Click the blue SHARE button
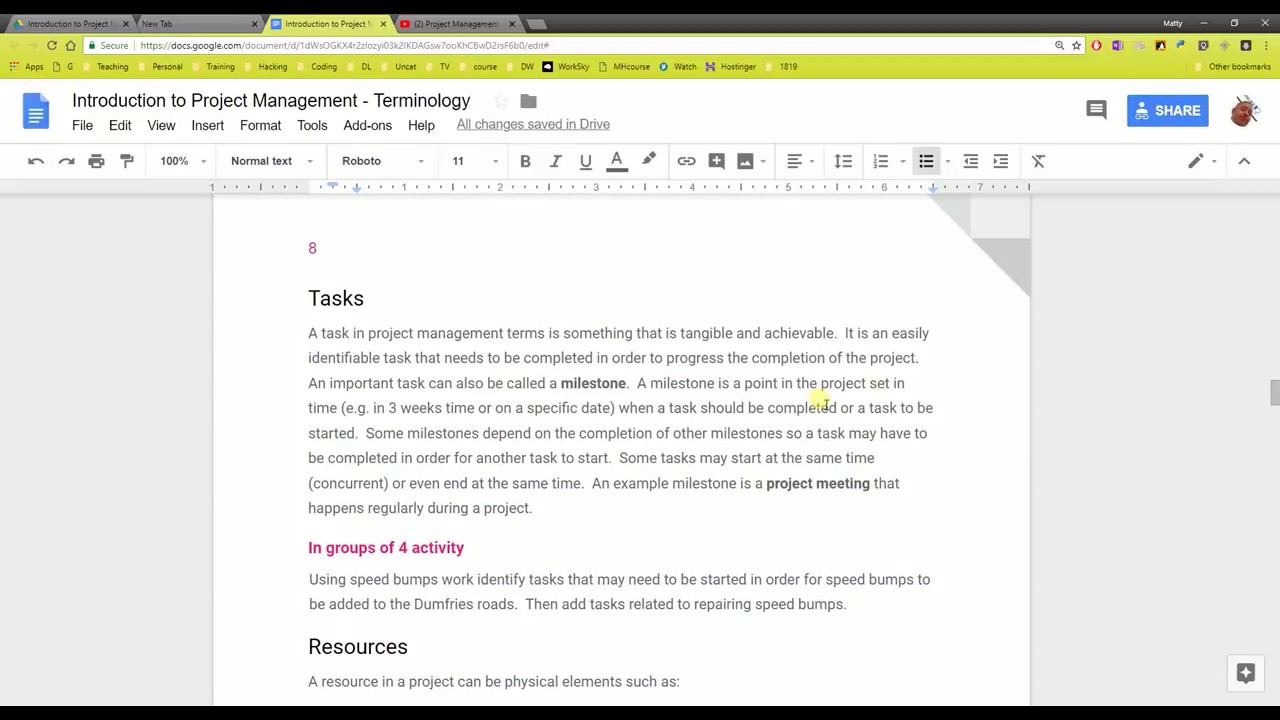 click(x=1167, y=110)
